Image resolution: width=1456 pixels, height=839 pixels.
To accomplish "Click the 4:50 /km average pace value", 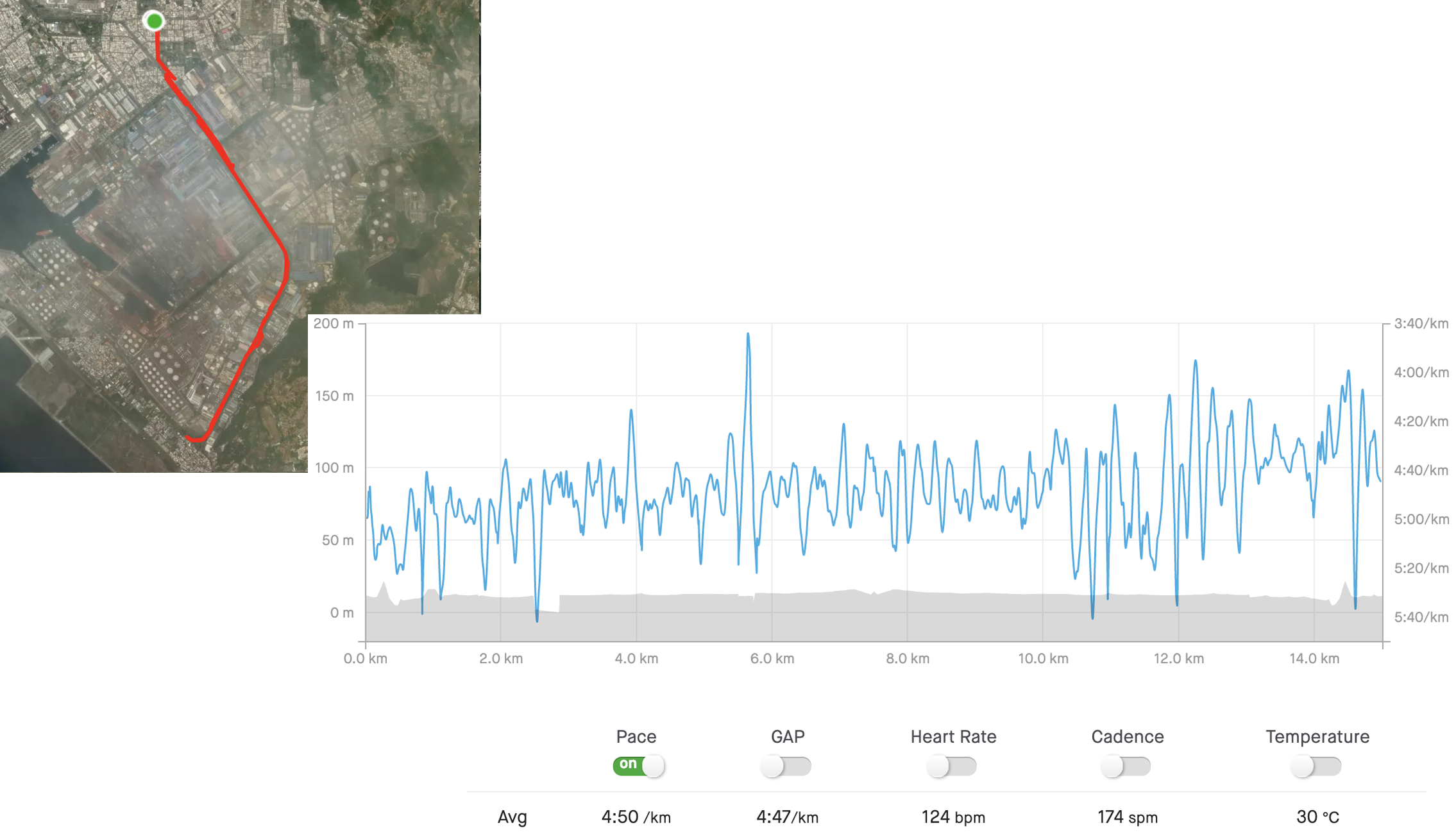I will [636, 817].
